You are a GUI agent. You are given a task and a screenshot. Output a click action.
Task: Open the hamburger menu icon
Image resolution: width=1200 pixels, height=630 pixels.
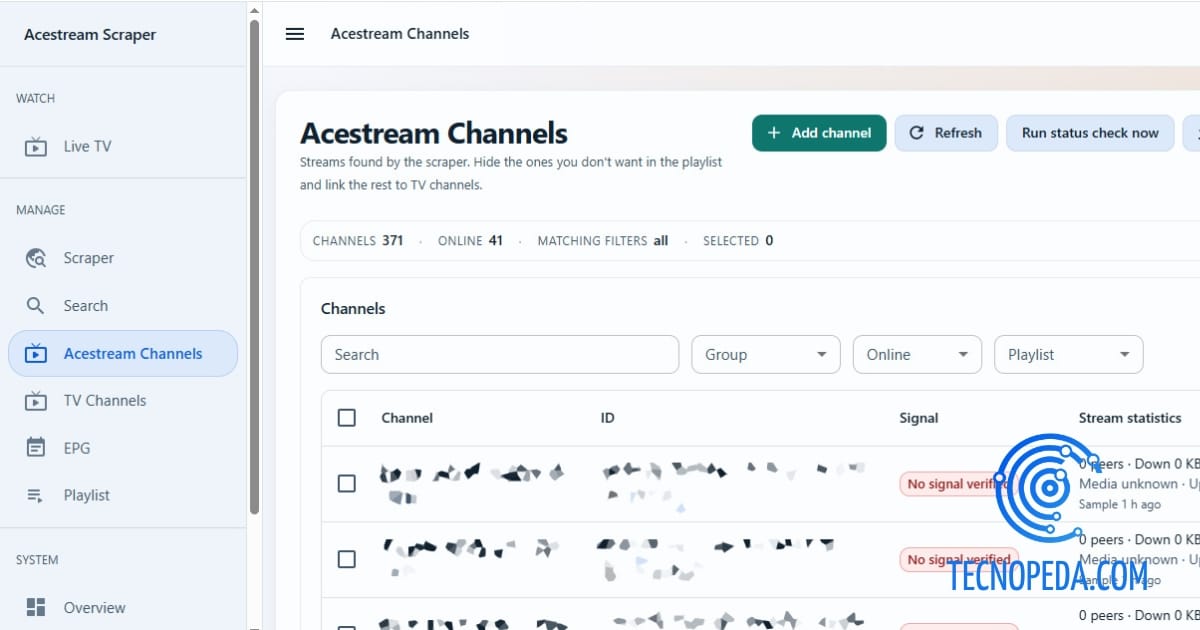point(294,33)
